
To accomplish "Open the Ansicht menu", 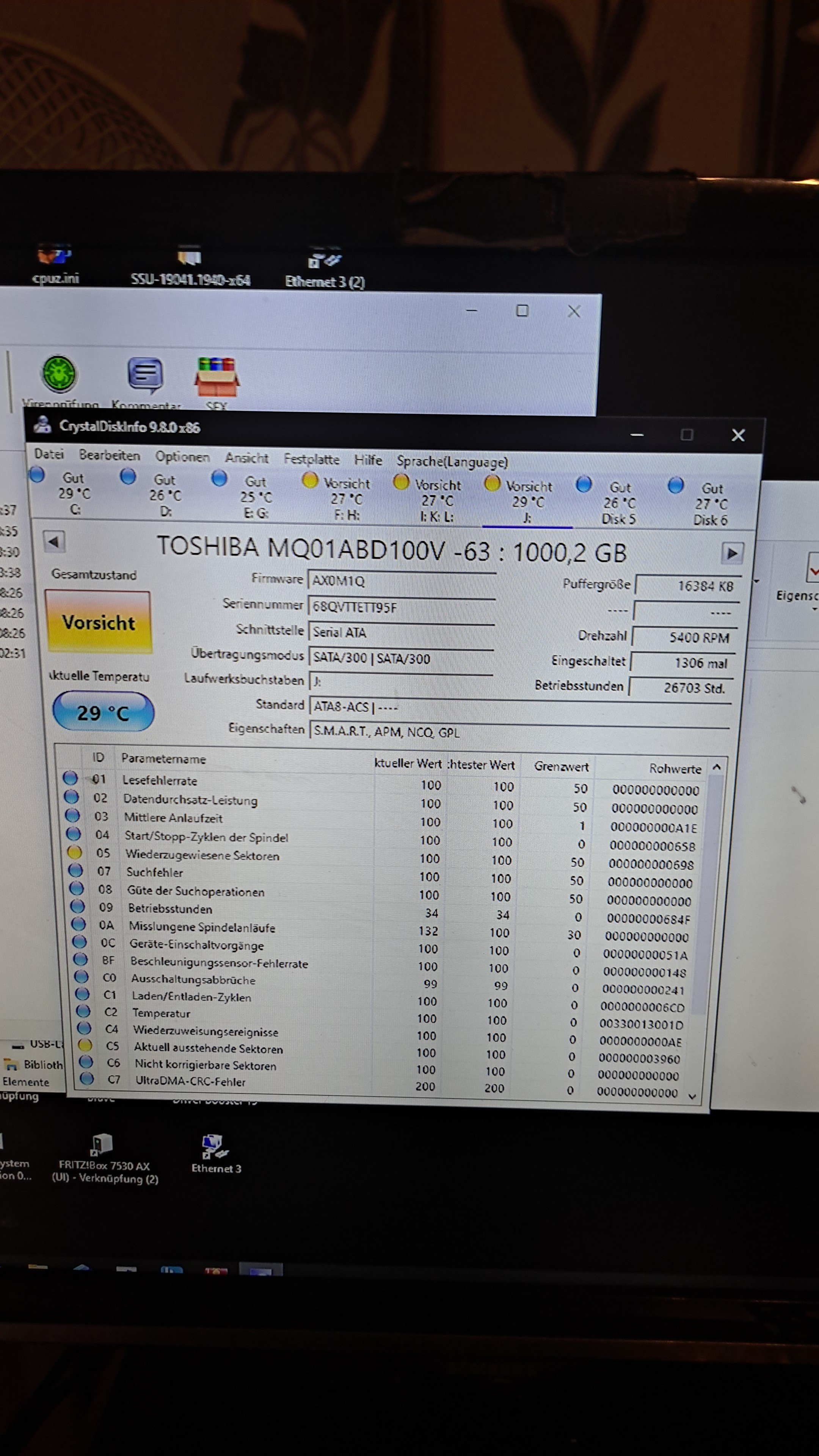I will [x=246, y=458].
